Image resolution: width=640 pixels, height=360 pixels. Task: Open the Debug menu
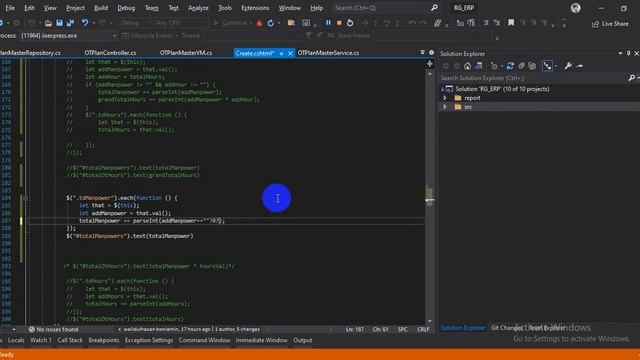[x=126, y=8]
